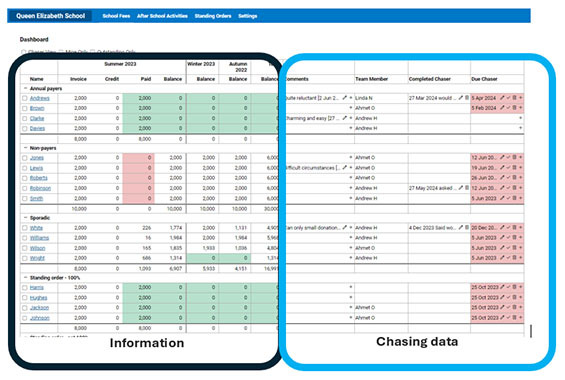Edit Andrews completed chaser '27 Mar 2024'
565x380 pixels.
[461, 98]
